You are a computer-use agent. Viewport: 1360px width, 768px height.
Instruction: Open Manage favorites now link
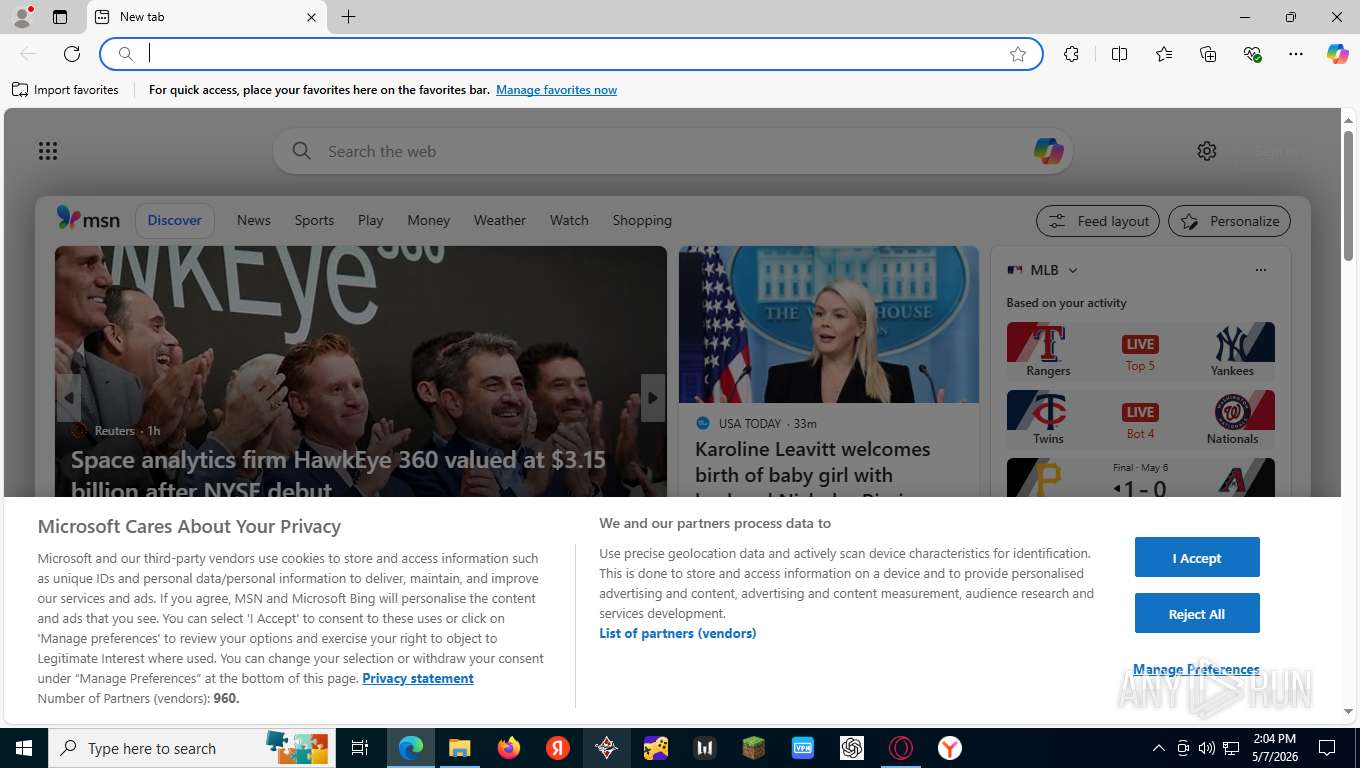(x=556, y=90)
